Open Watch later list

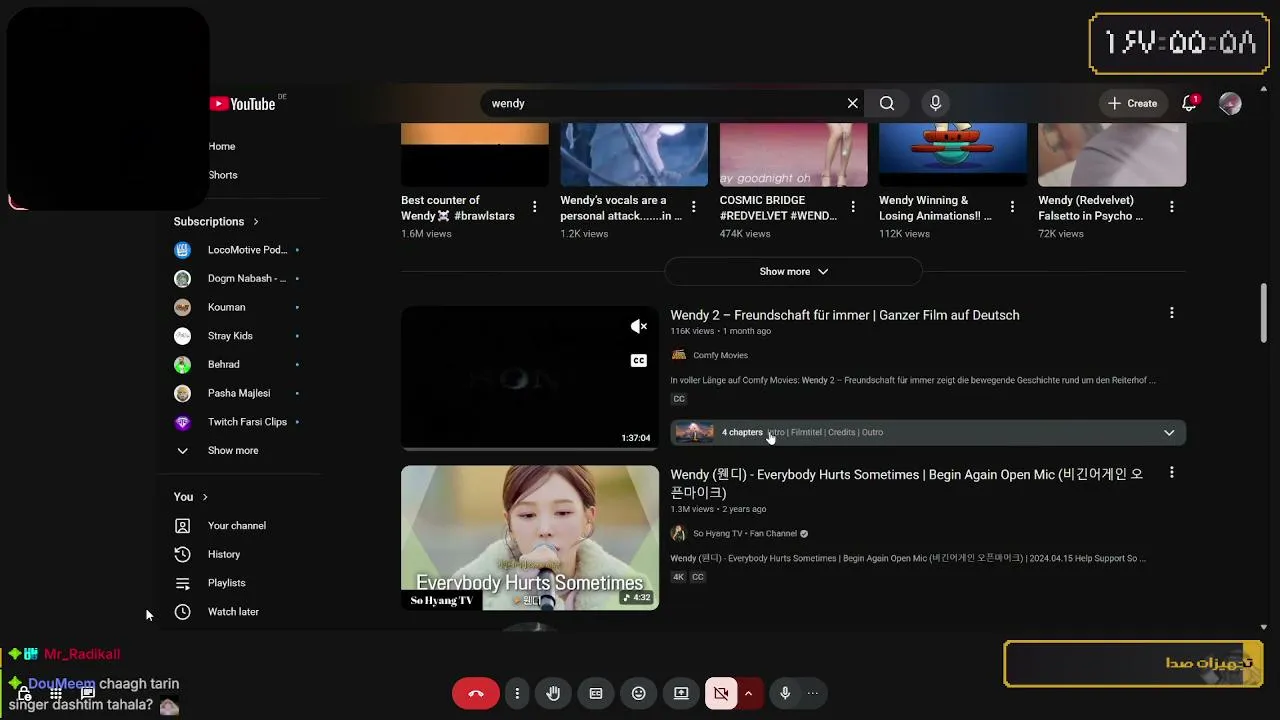[216, 612]
